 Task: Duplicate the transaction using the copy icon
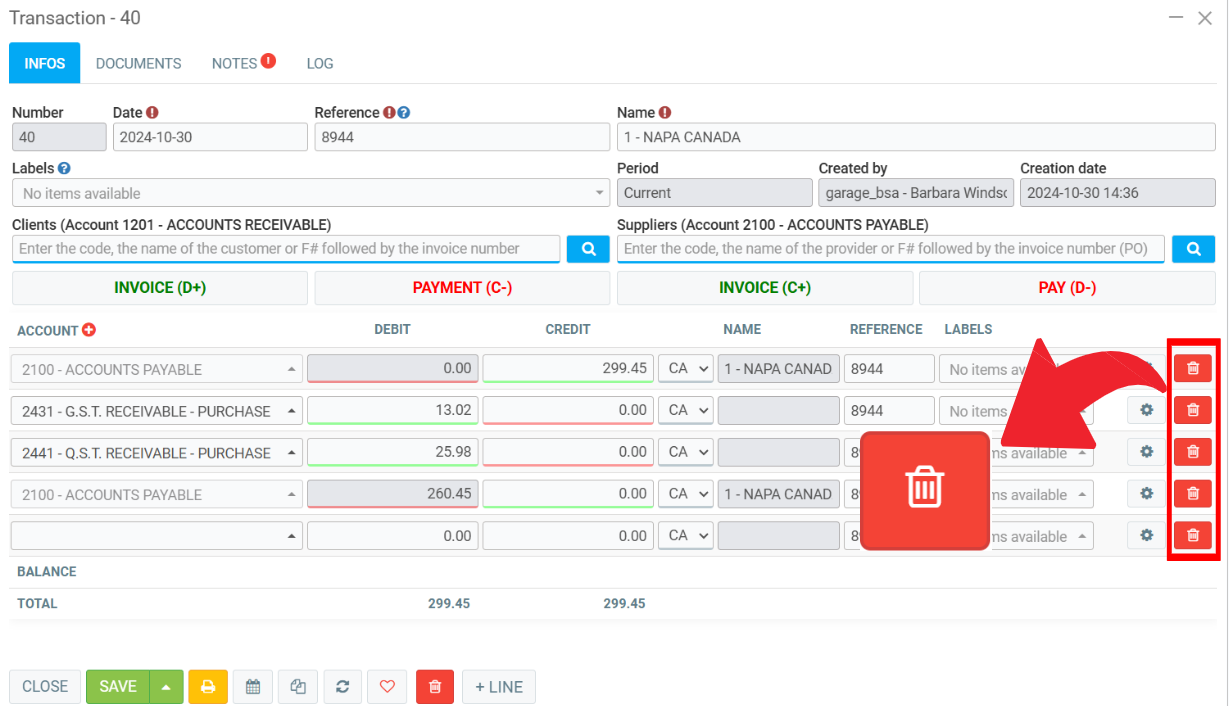(298, 687)
